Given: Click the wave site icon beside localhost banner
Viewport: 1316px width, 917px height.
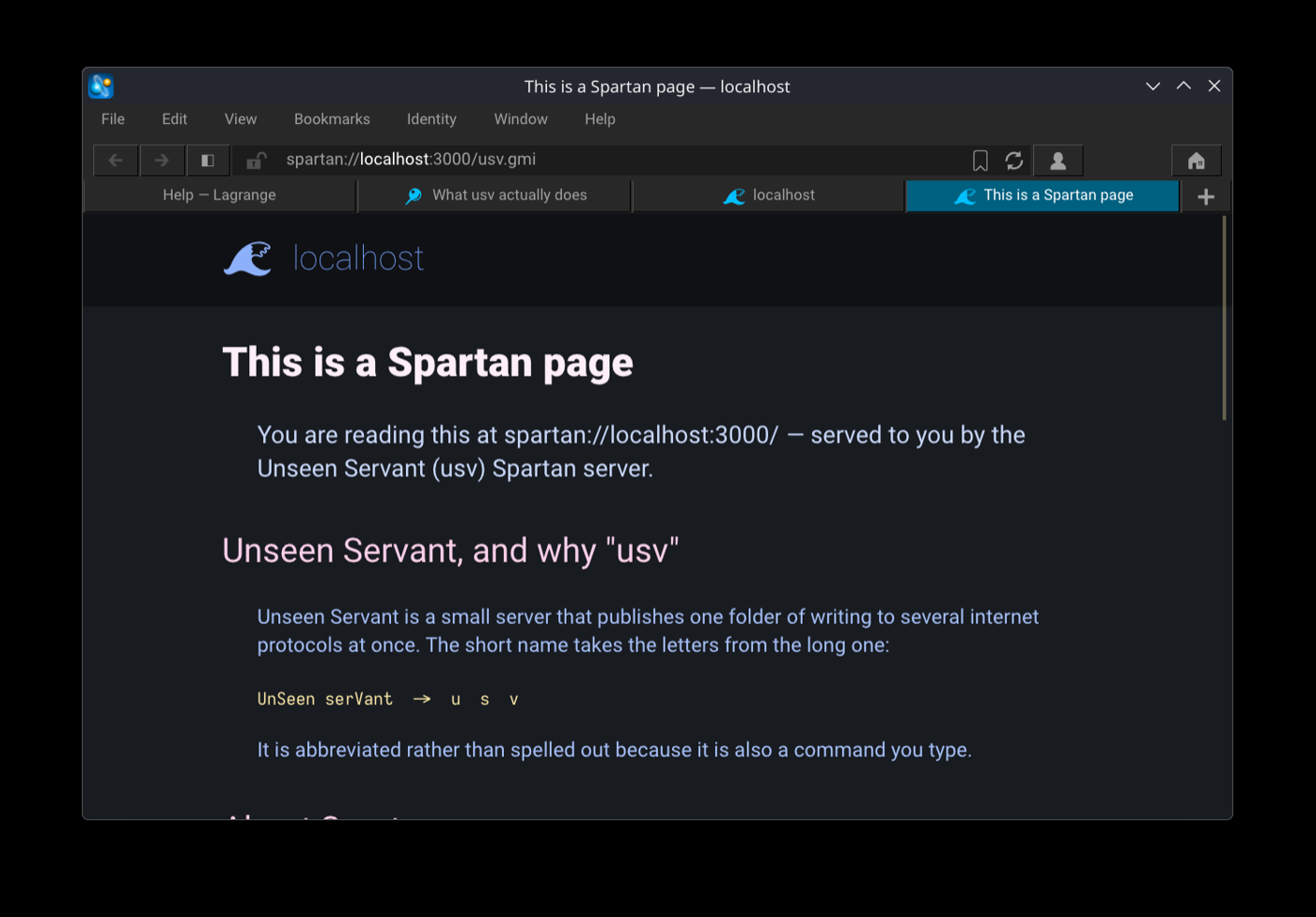Looking at the screenshot, I should click(x=248, y=258).
